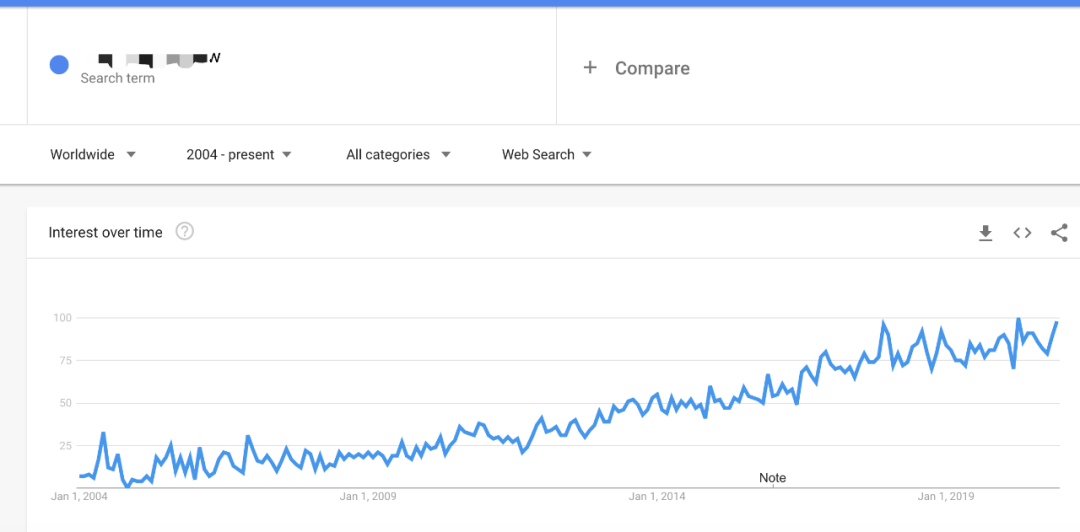Screen dimensions: 1080x532
Task: Click the Note marker on the chart
Action: tap(772, 478)
